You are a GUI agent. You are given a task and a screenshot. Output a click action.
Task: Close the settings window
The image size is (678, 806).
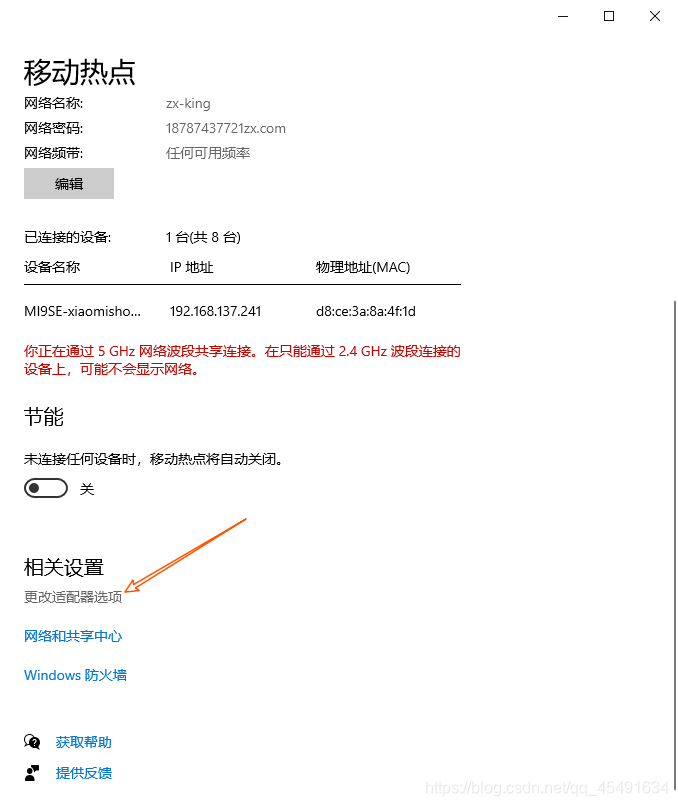655,16
